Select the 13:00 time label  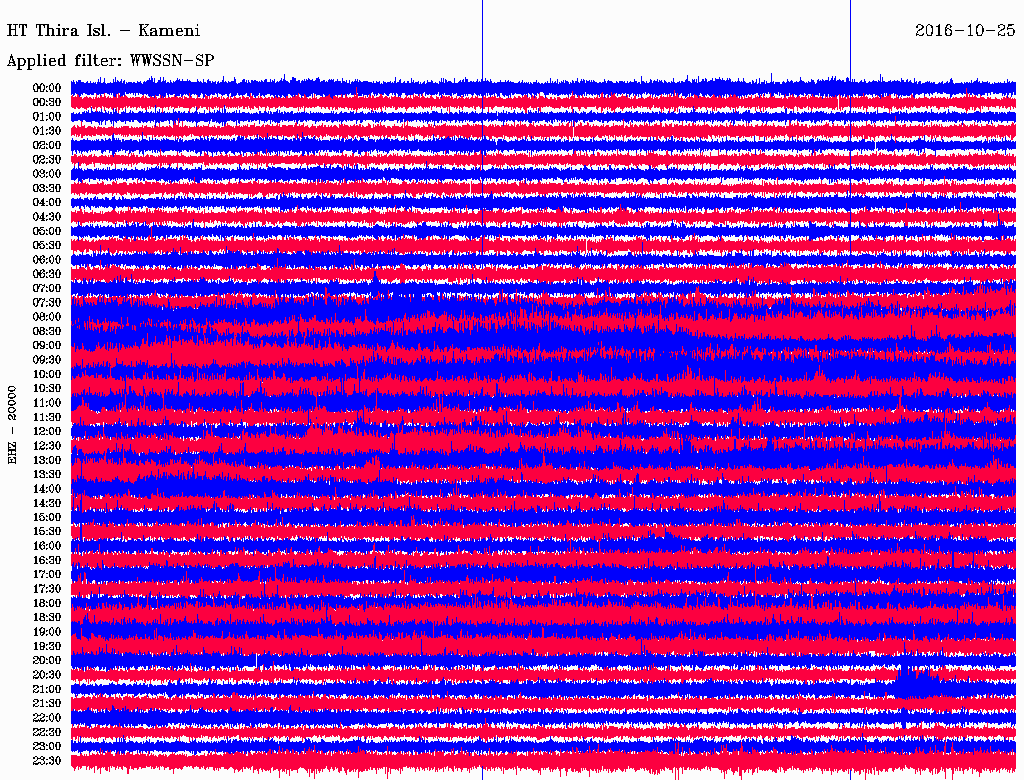[47, 460]
